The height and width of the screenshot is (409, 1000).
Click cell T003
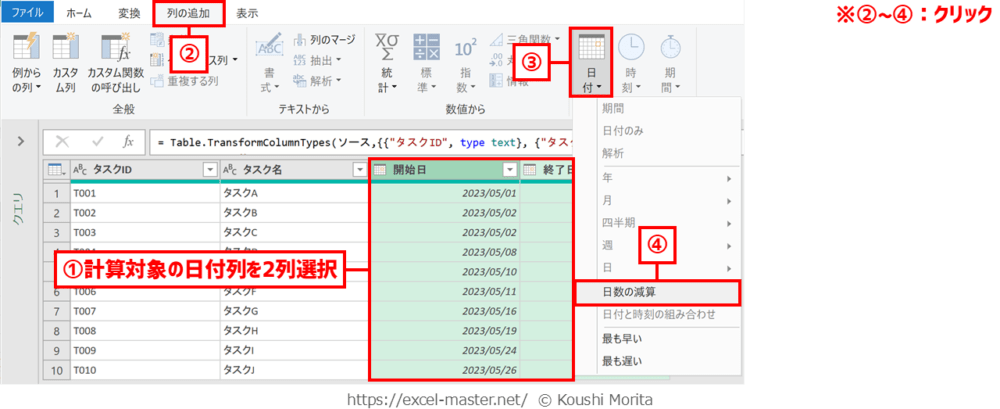coord(145,232)
